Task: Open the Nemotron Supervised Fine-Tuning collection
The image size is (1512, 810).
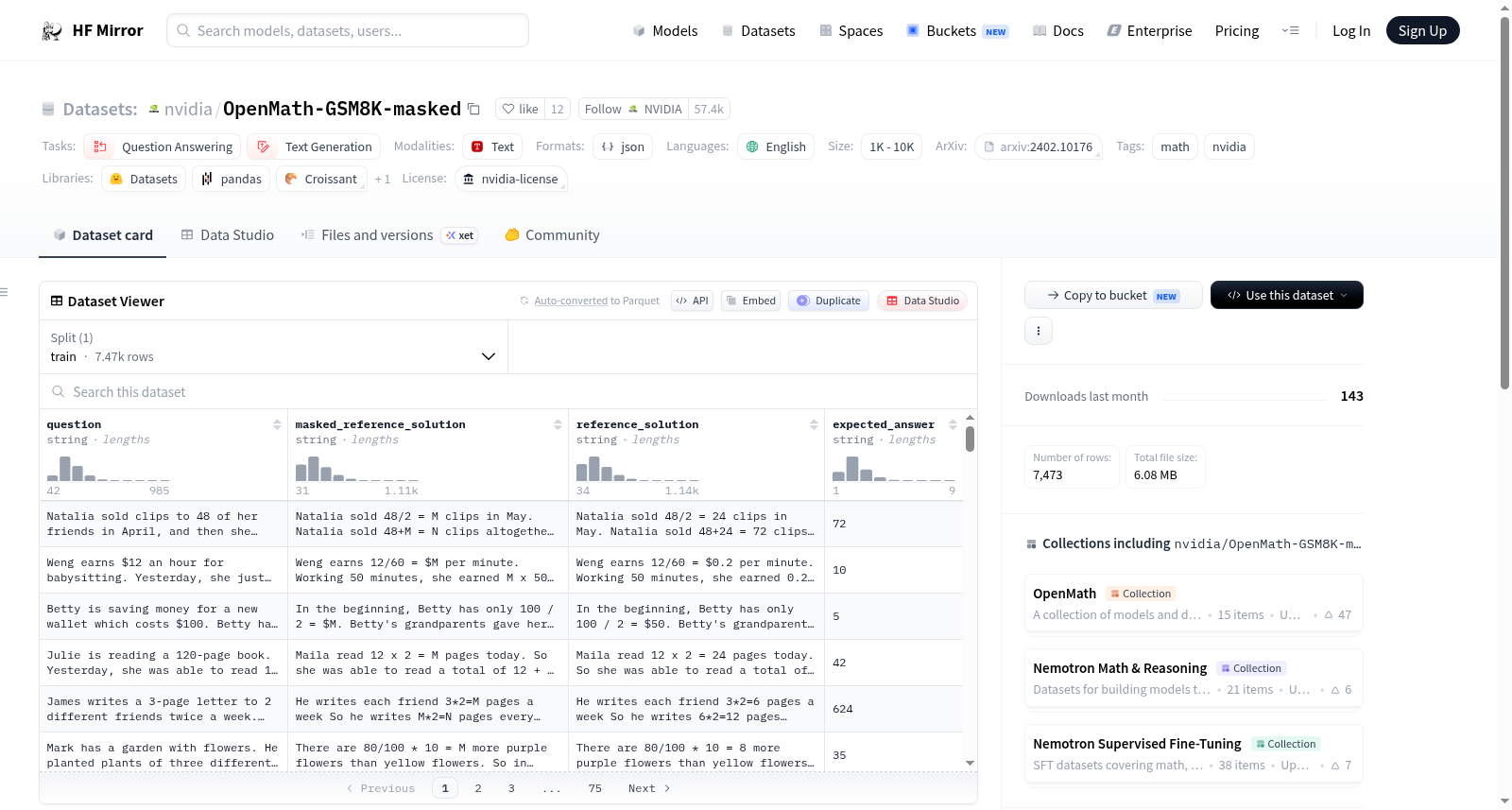Action: pos(1194,754)
